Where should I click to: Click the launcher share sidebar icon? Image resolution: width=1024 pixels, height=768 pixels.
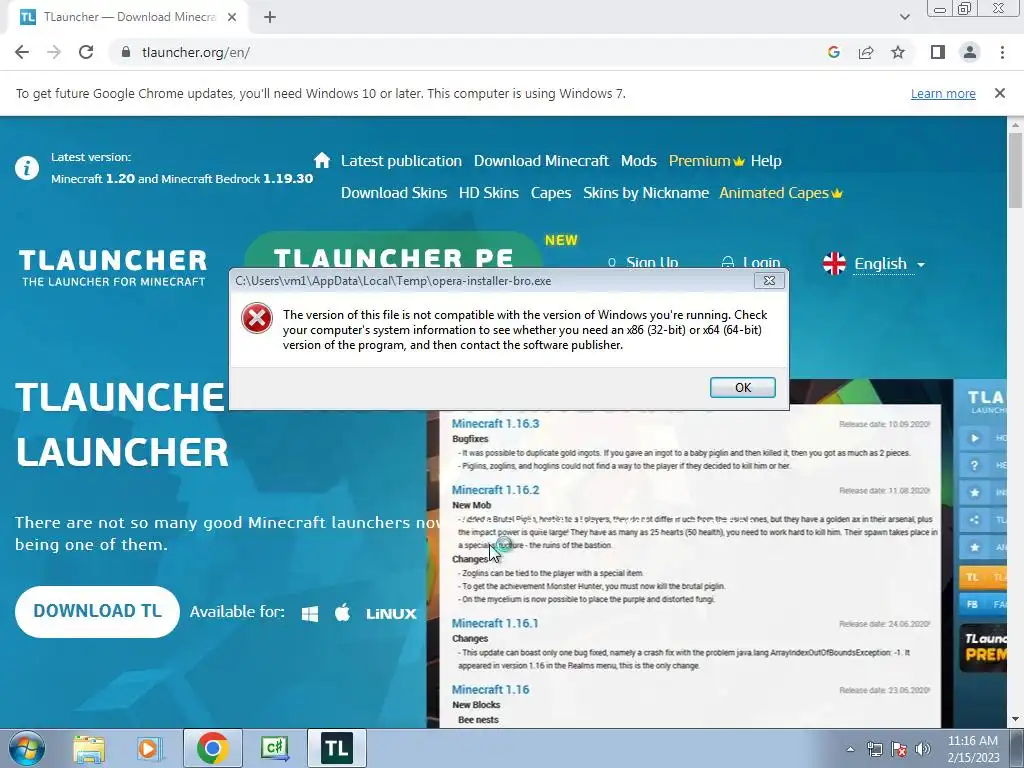(974, 520)
